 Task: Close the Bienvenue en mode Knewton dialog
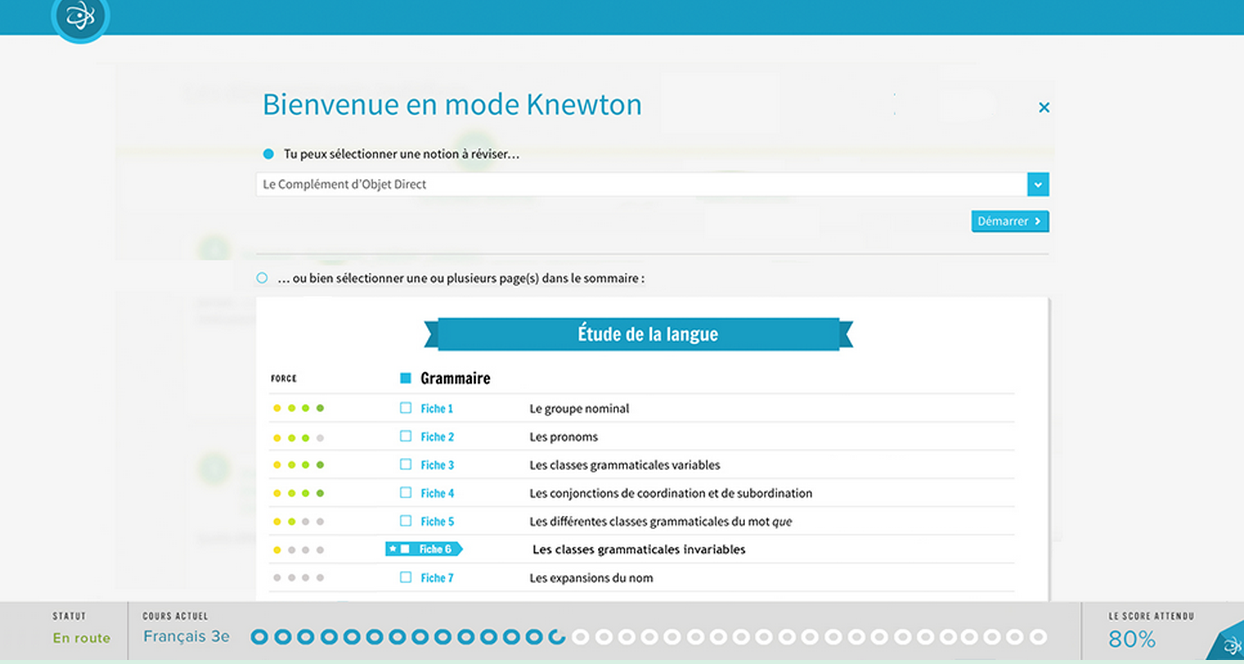click(1044, 107)
